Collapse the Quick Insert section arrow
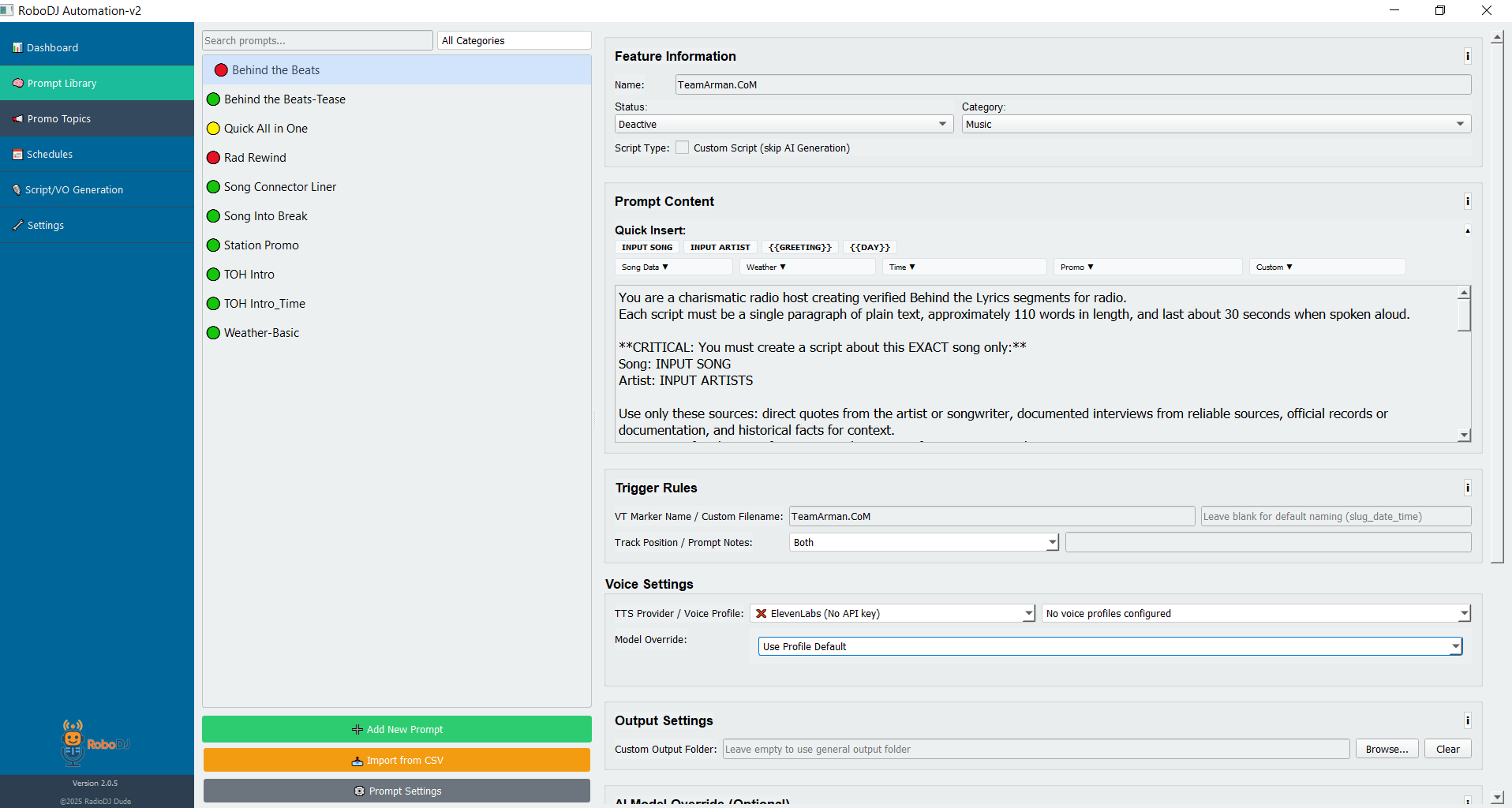 click(1467, 230)
